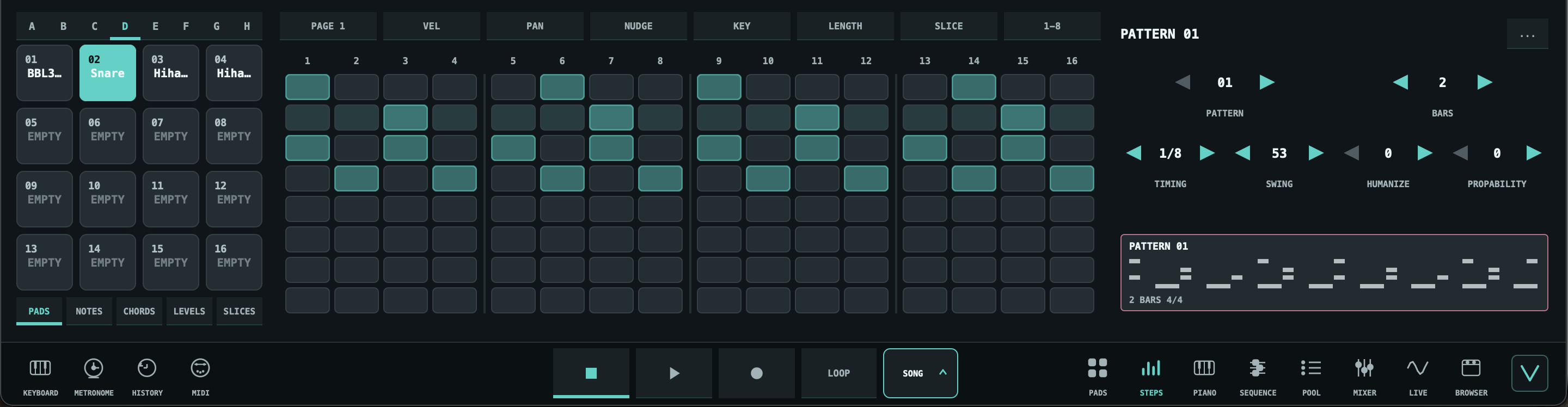Select pad bank H
Screen dimensions: 1568x407
[x=247, y=26]
